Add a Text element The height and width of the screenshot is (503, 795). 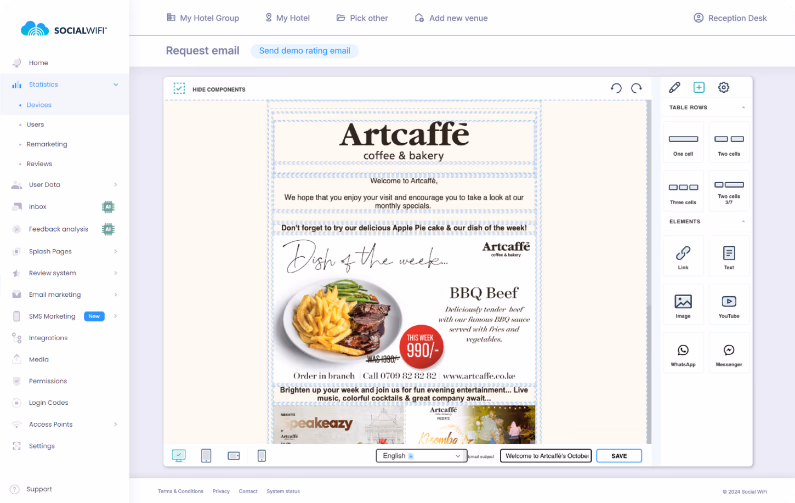(729, 256)
